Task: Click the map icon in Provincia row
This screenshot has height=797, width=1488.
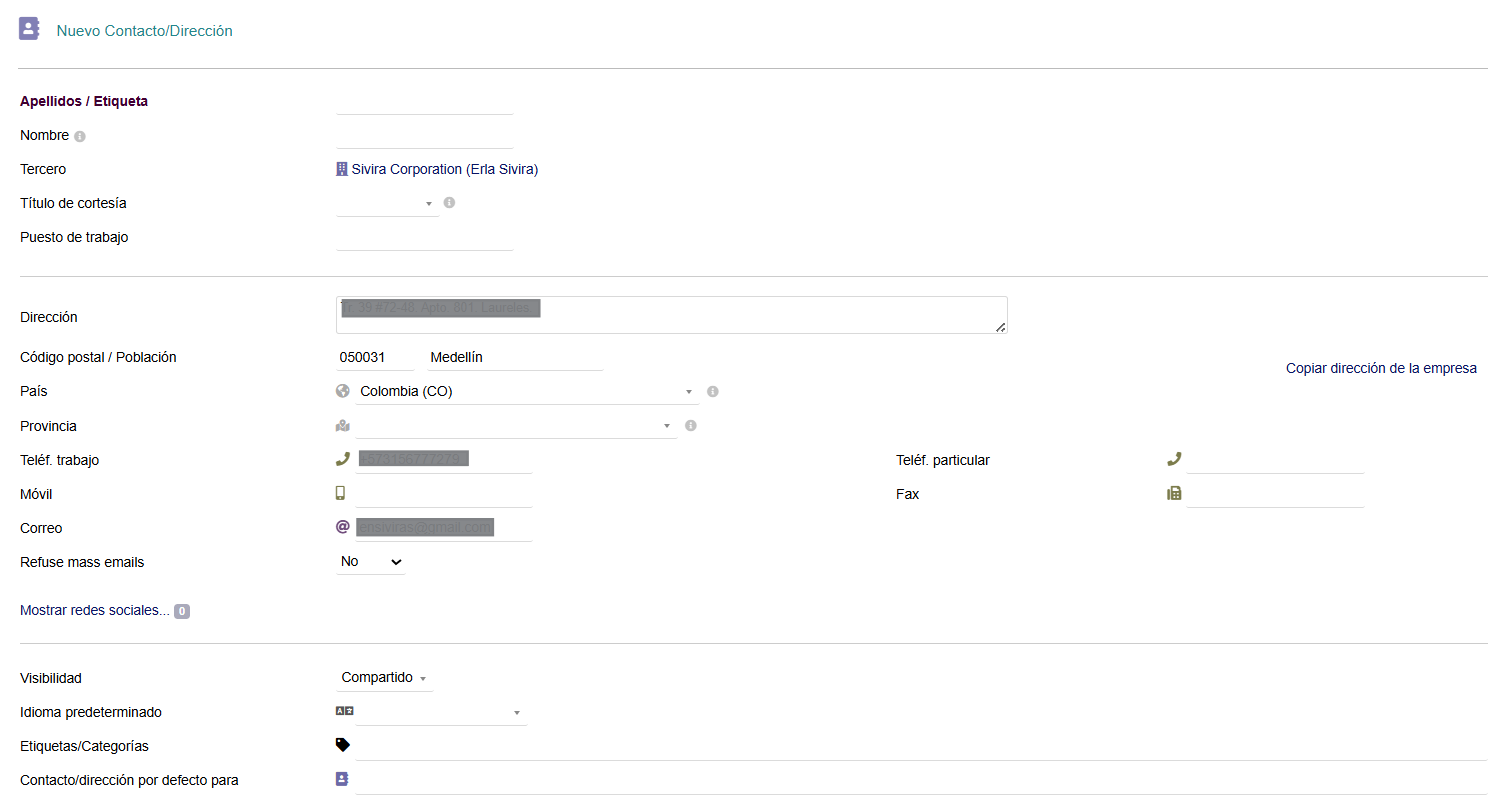Action: tap(343, 426)
